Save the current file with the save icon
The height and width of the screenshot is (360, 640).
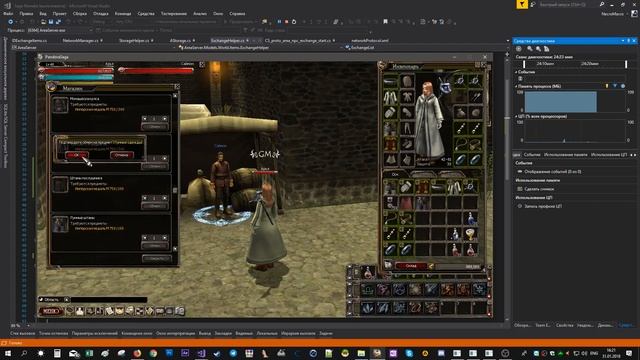51,22
